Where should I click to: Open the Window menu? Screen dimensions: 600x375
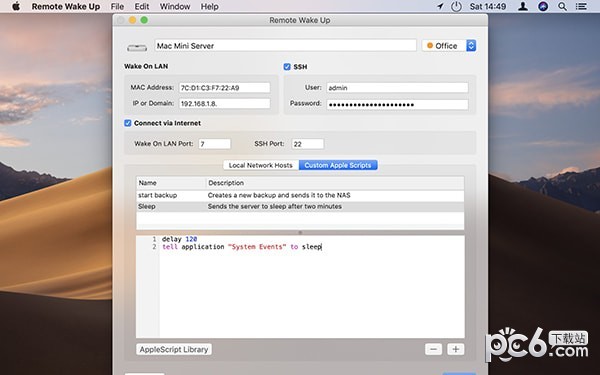pos(175,6)
